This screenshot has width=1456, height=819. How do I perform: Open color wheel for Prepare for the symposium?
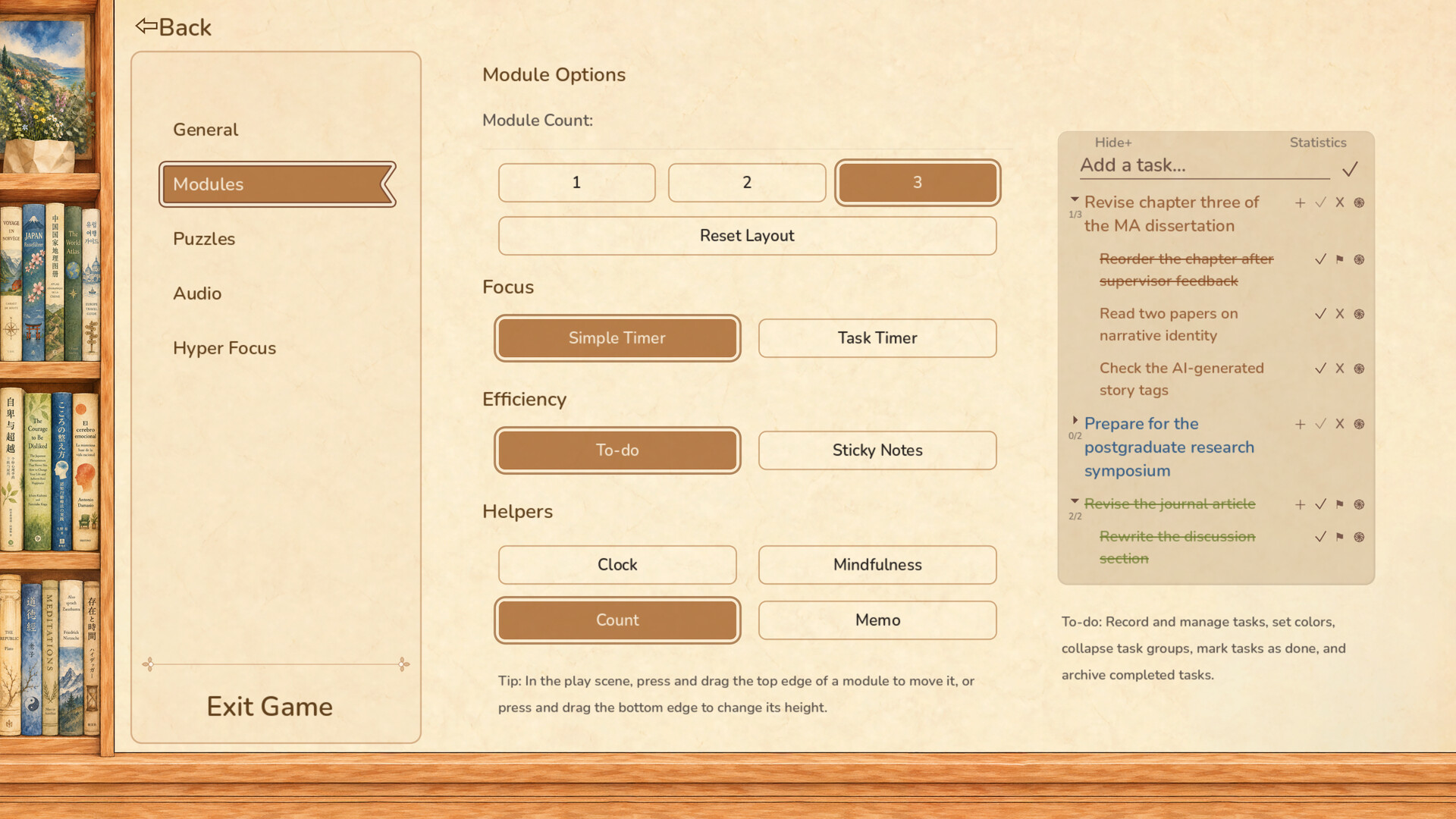coord(1359,424)
